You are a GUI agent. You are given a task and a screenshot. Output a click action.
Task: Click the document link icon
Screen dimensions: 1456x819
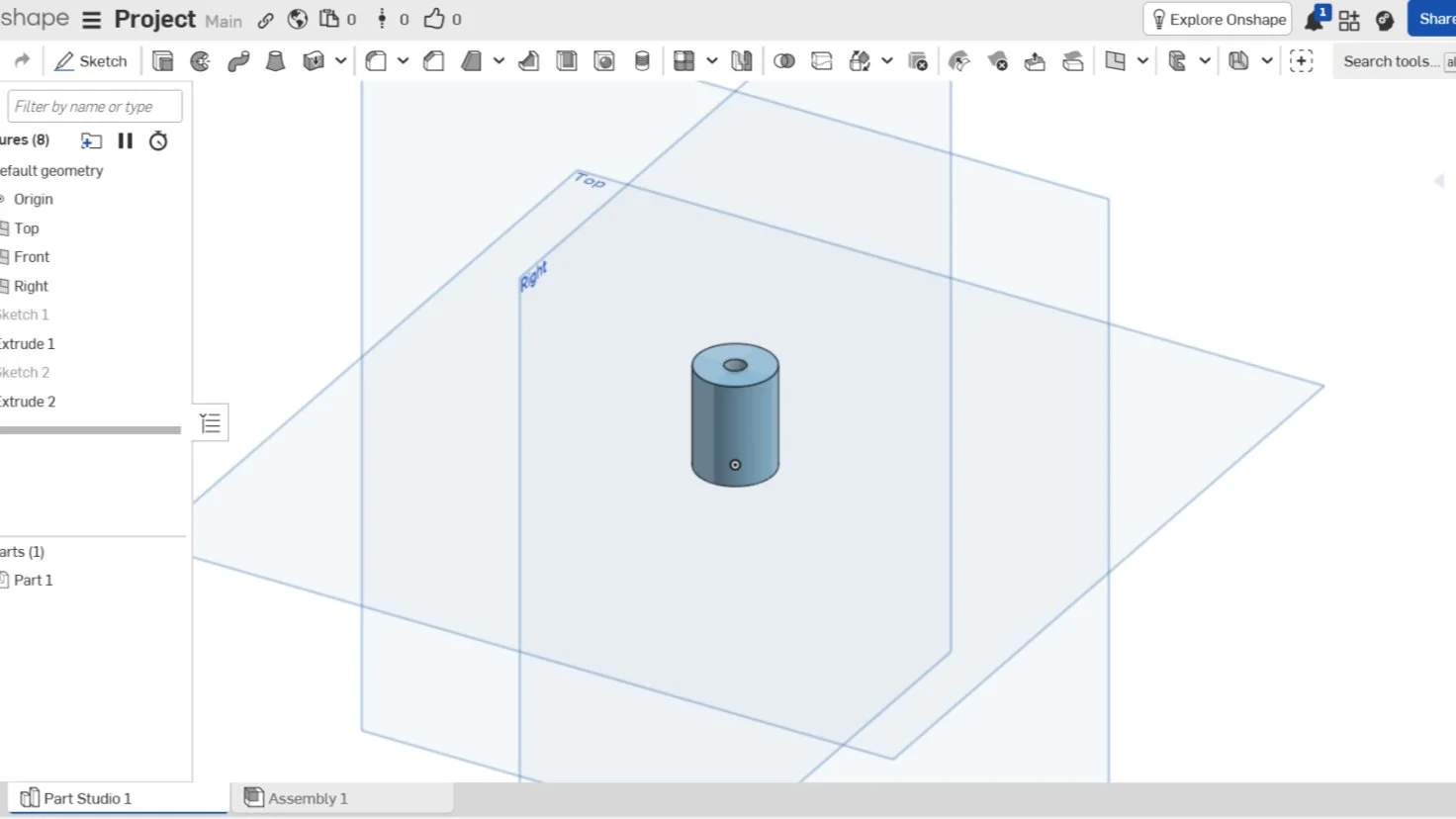pyautogui.click(x=266, y=20)
